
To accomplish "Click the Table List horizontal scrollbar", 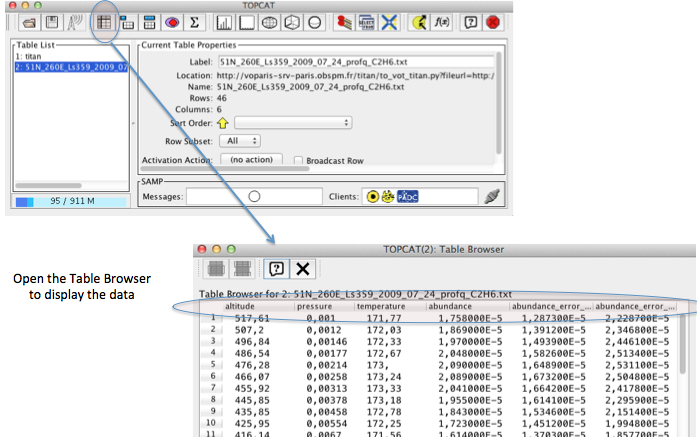I will click(x=48, y=185).
